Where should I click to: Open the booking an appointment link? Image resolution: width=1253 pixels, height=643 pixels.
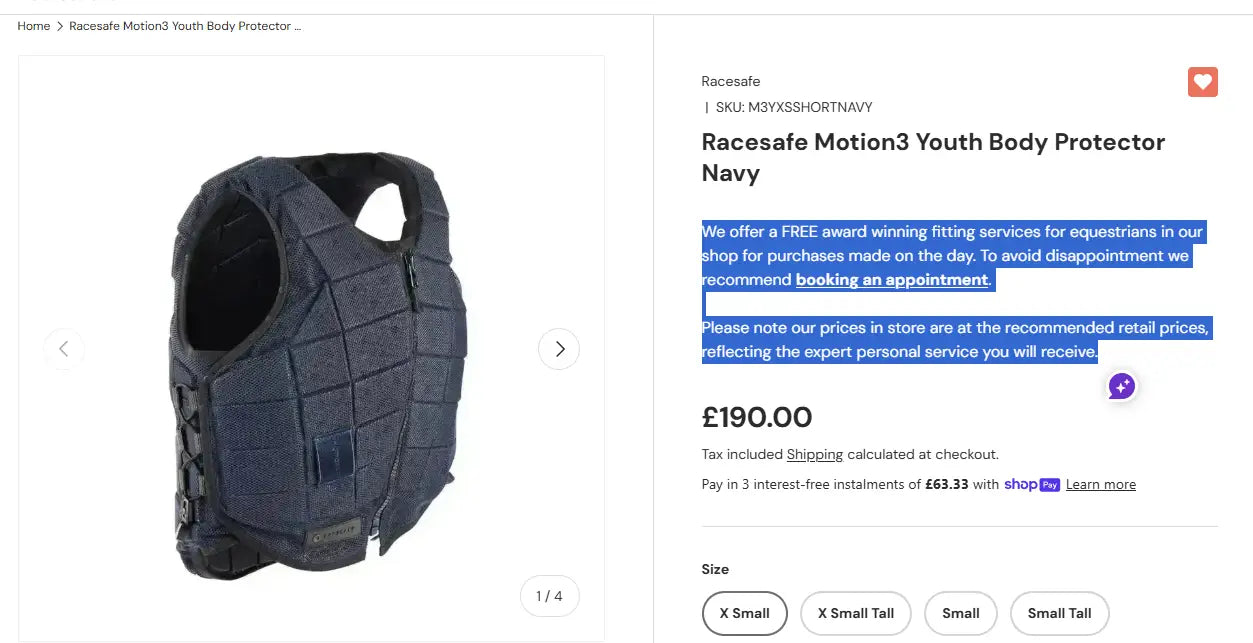click(x=891, y=279)
